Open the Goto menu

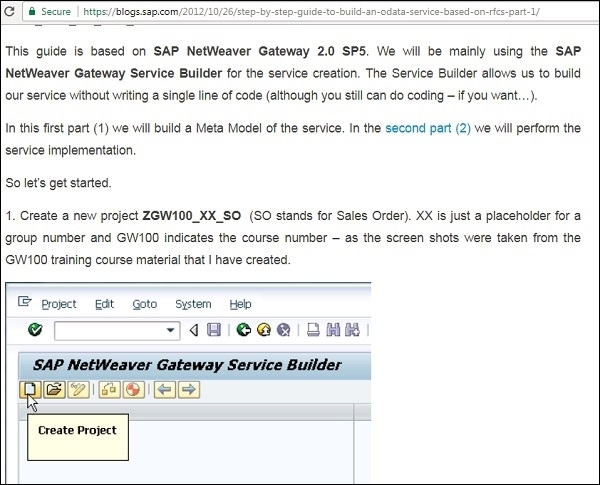(145, 304)
